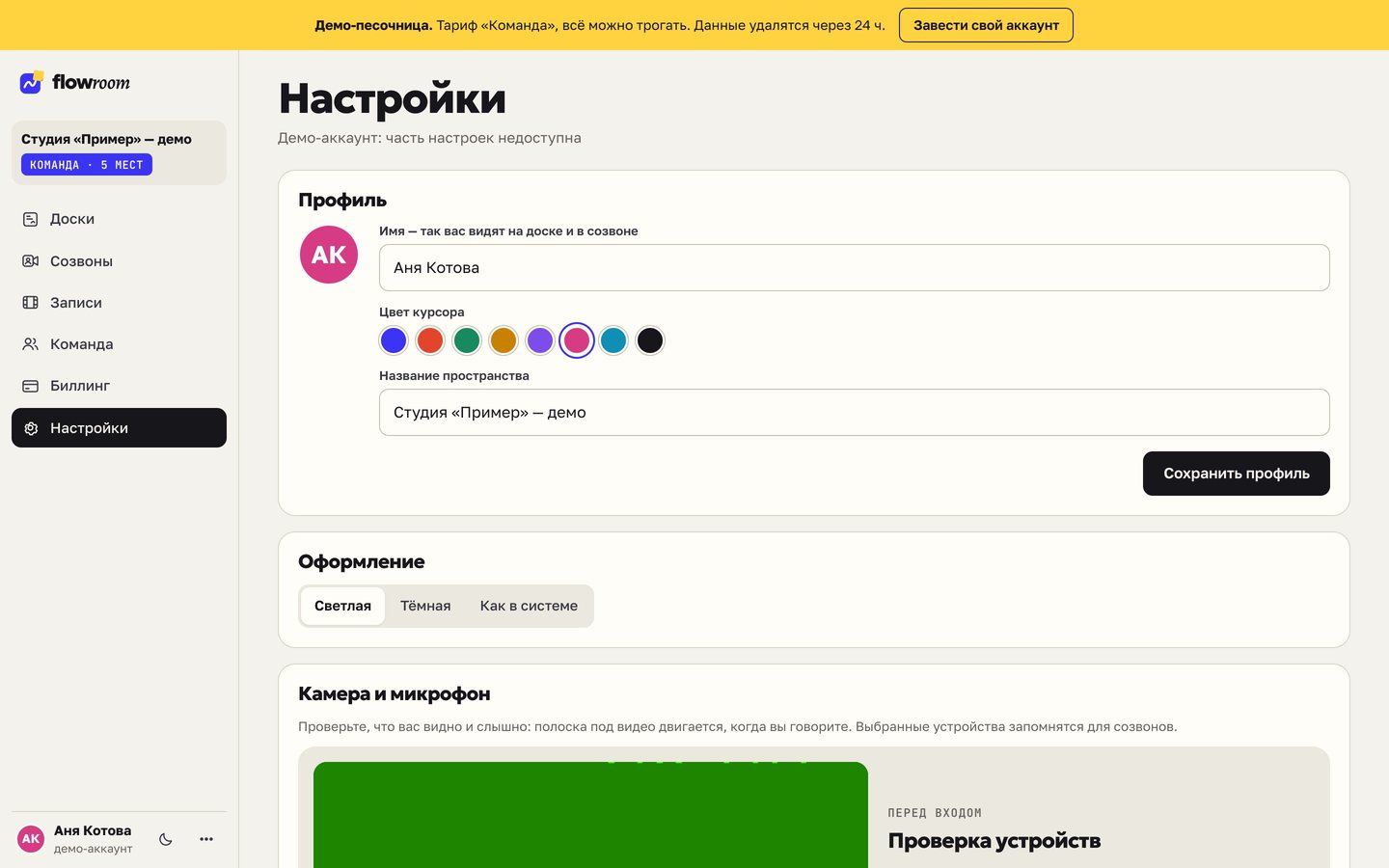Click the Биллинг card icon
Screen dimensions: 1389x868
(x=31, y=386)
